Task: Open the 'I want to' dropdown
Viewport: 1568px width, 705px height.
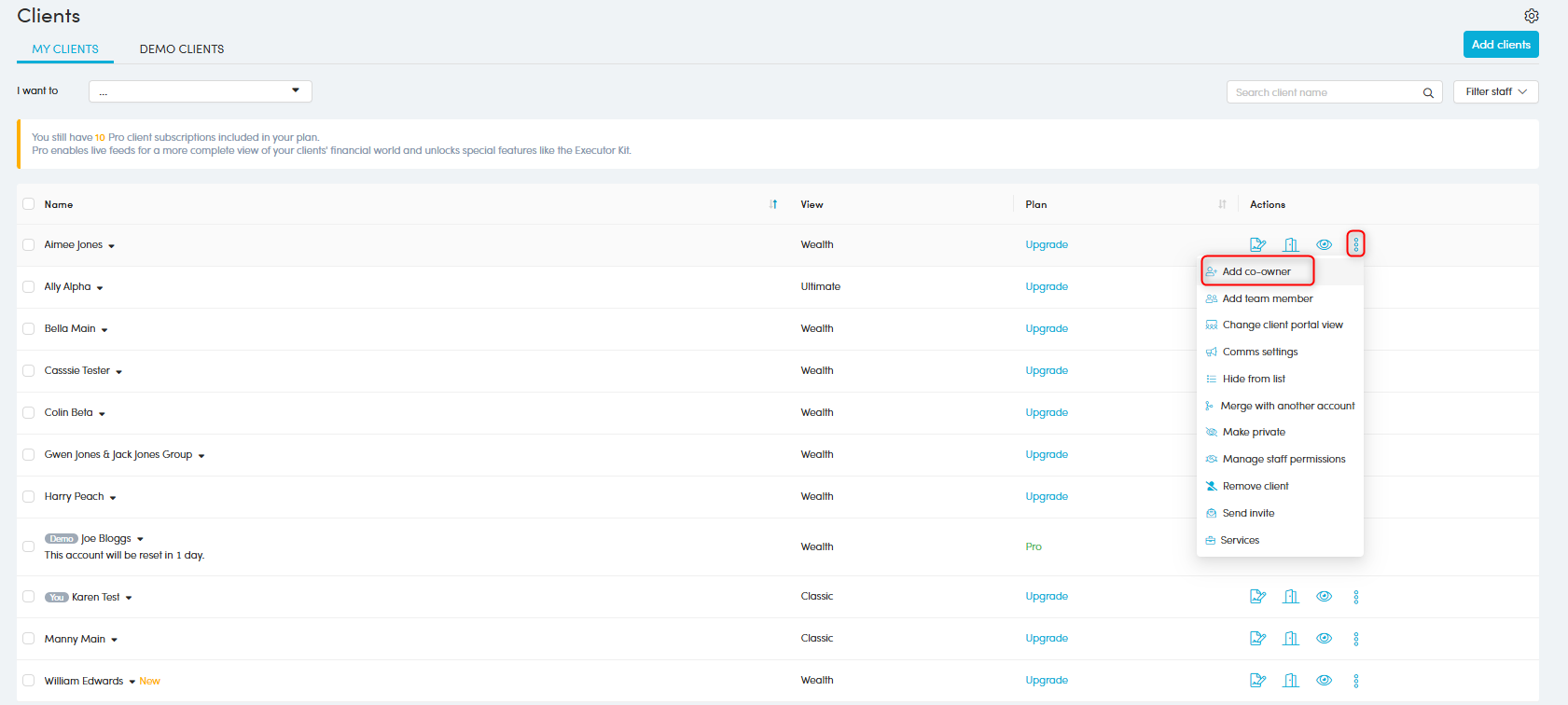Action: click(x=200, y=91)
